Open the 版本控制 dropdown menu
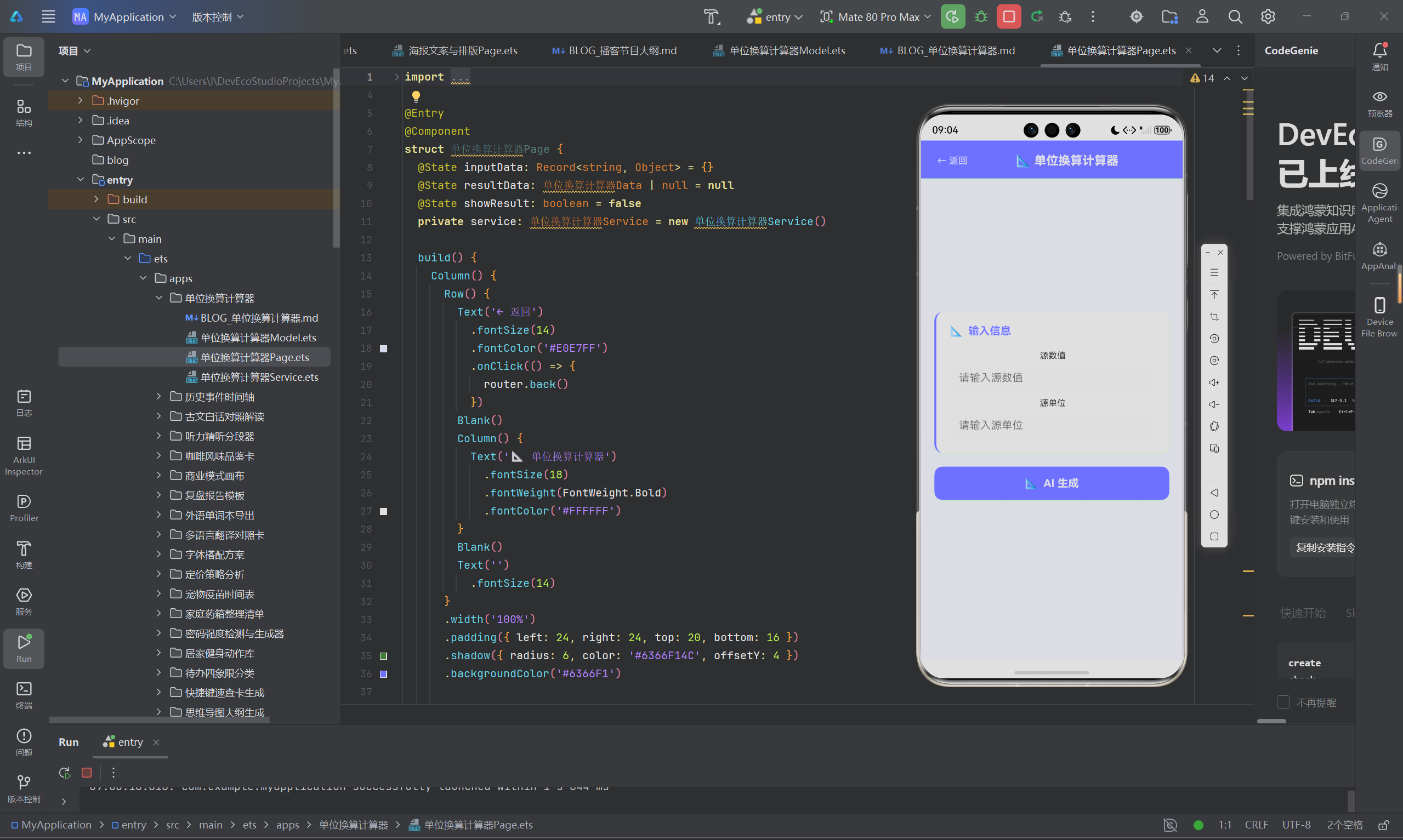Viewport: 1403px width, 840px height. (218, 16)
